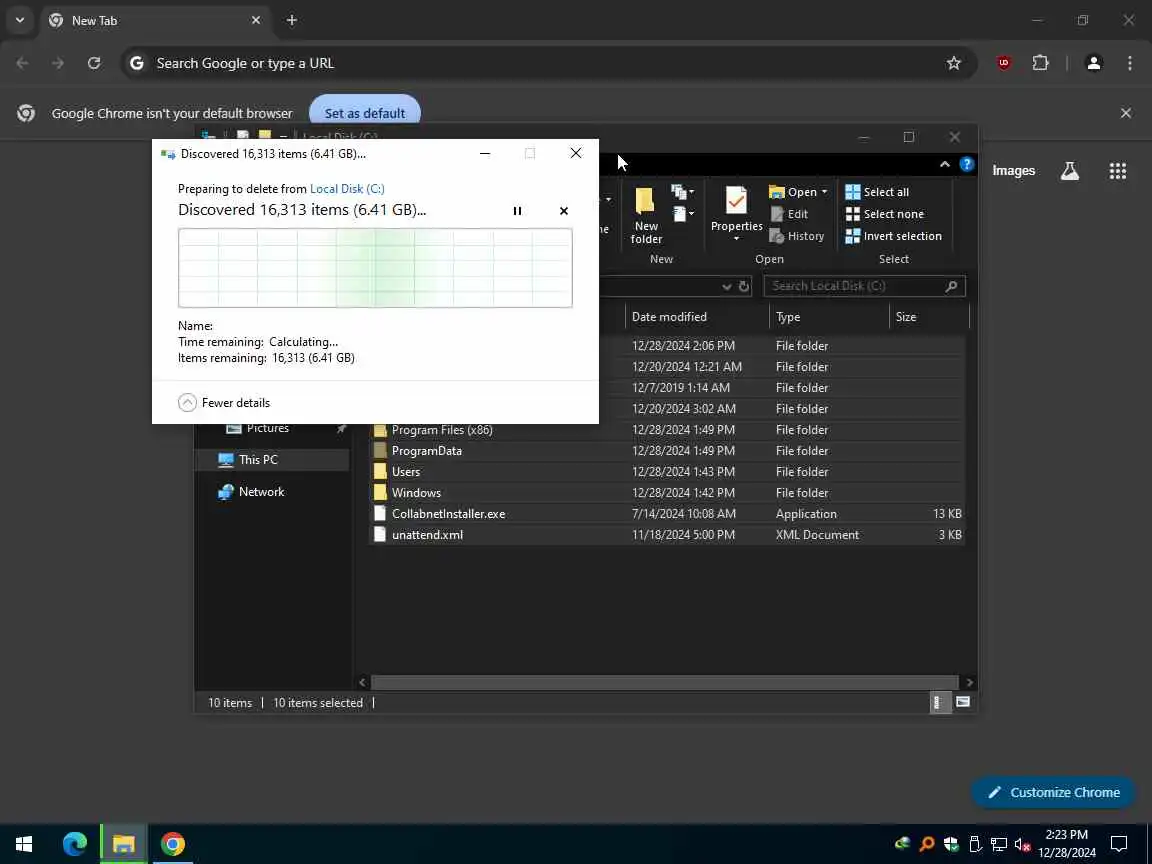The height and width of the screenshot is (864, 1152).
Task: Switch Explorer to details view
Action: click(939, 702)
